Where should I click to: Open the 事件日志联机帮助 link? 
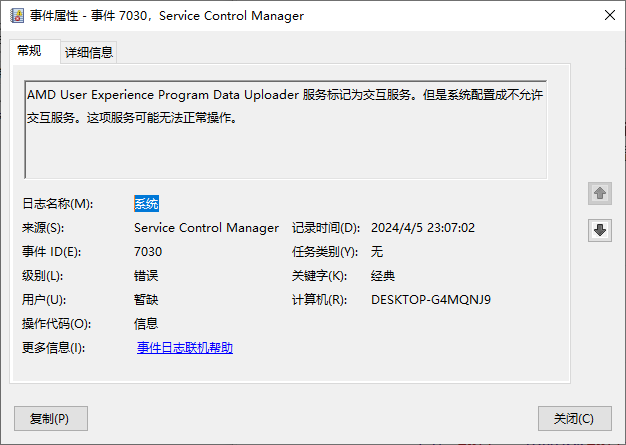click(x=184, y=348)
